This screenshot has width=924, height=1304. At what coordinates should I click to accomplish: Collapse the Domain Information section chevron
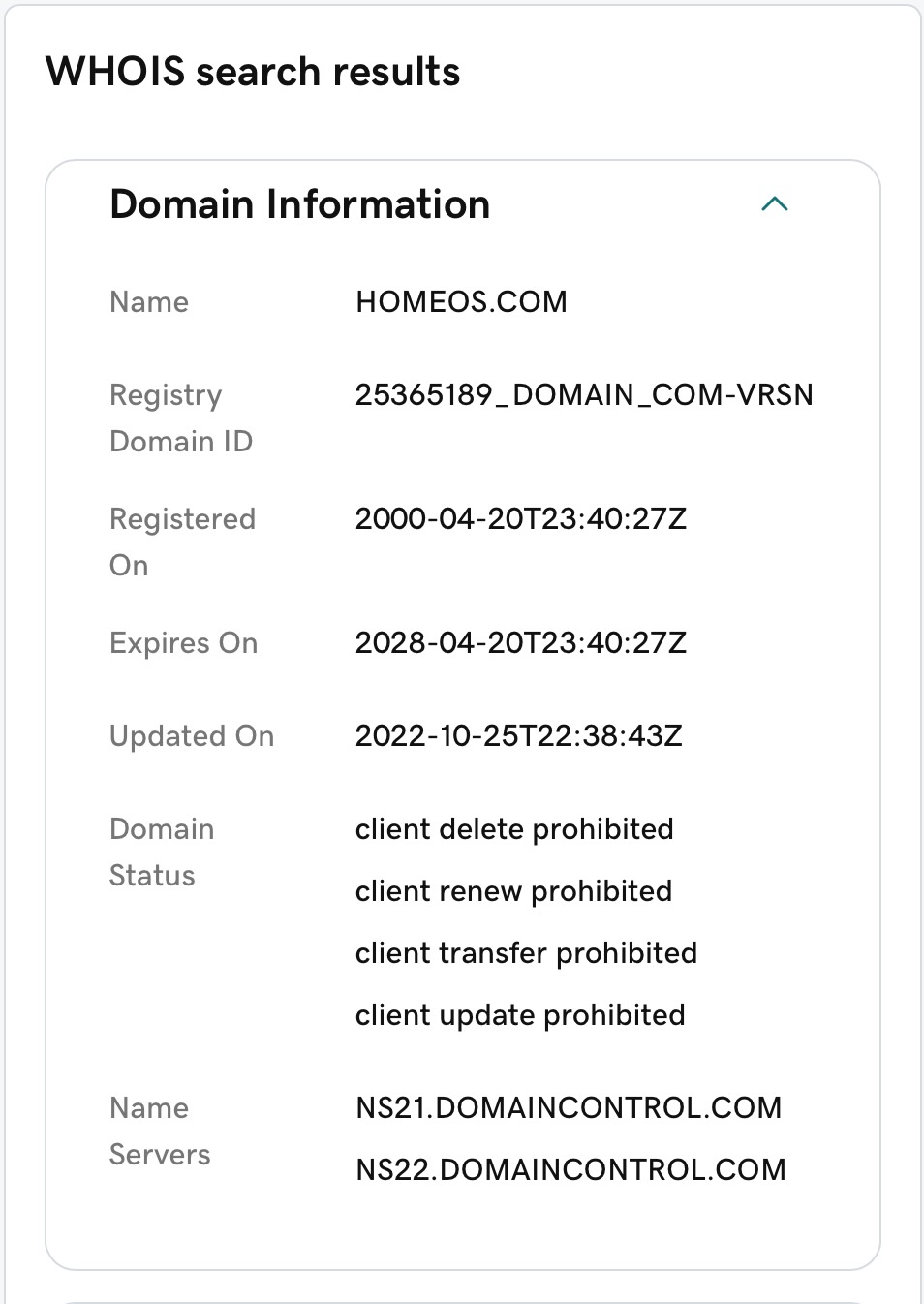pyautogui.click(x=775, y=204)
